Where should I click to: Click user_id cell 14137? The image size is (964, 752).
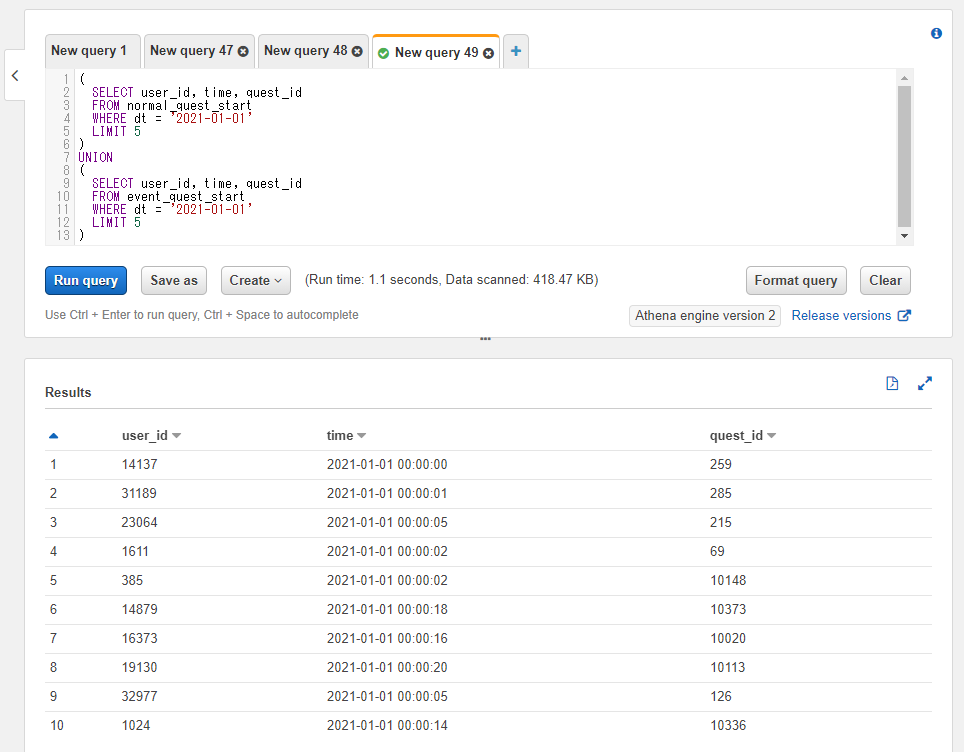[140, 464]
